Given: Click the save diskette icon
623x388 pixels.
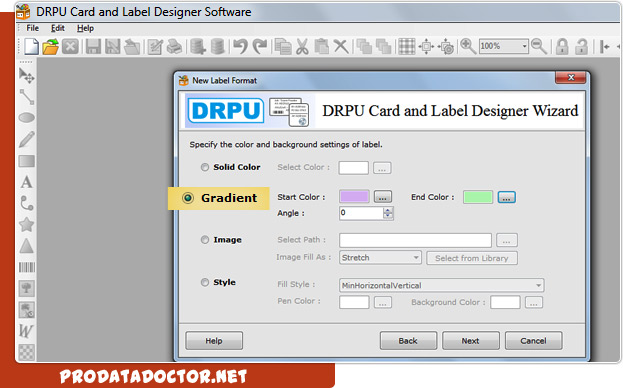Looking at the screenshot, I should tap(93, 46).
